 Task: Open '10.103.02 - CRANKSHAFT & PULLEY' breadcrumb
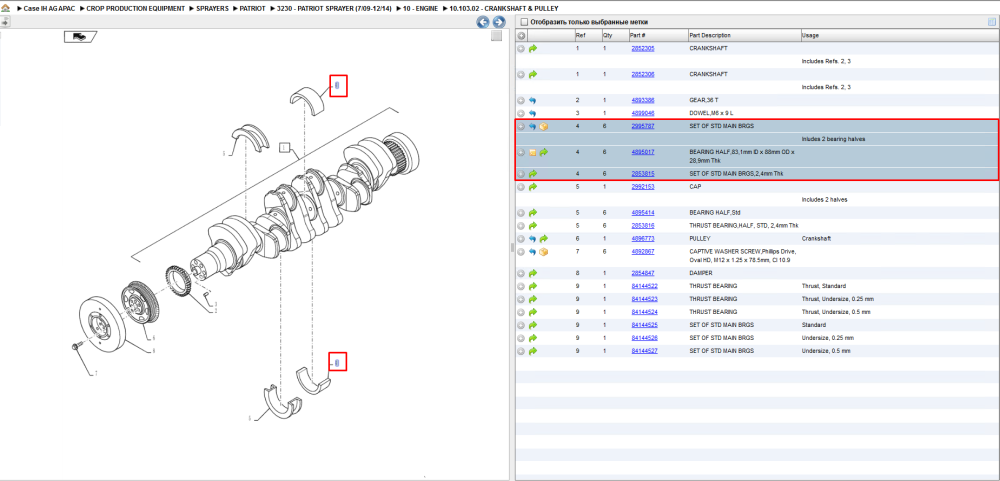point(504,9)
